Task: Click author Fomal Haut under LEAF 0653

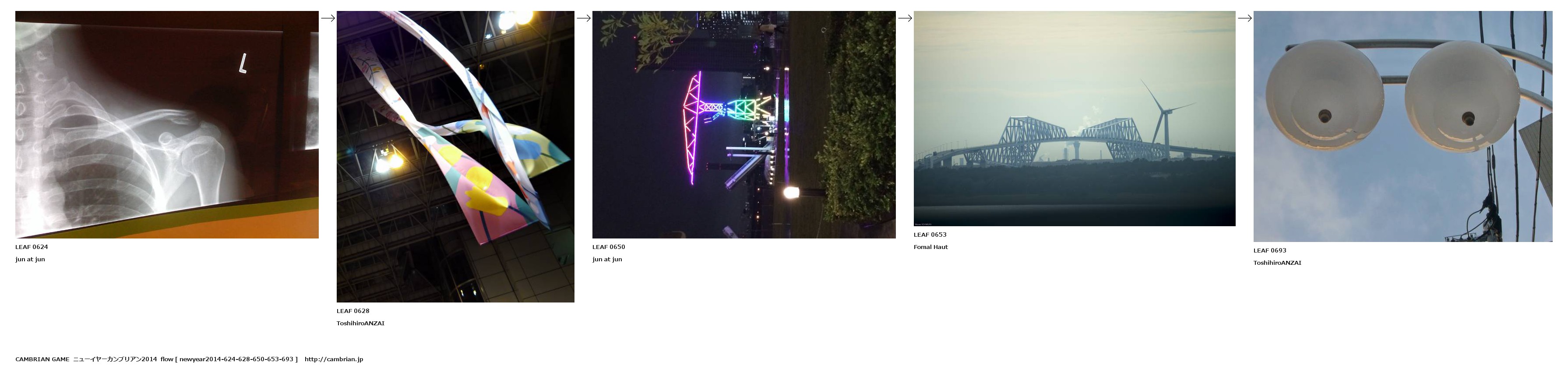Action: tap(931, 248)
